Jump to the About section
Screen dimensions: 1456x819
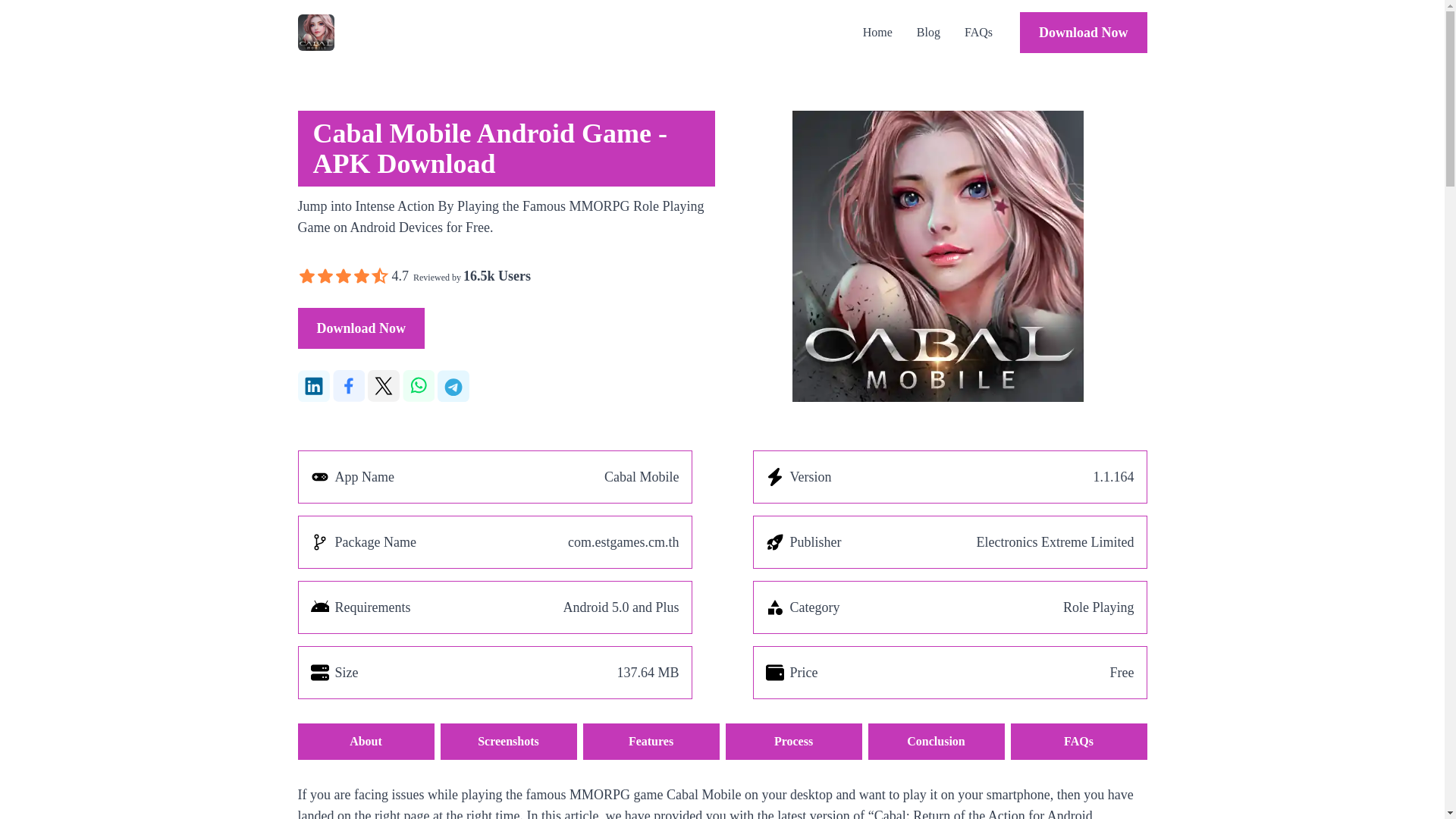366,742
